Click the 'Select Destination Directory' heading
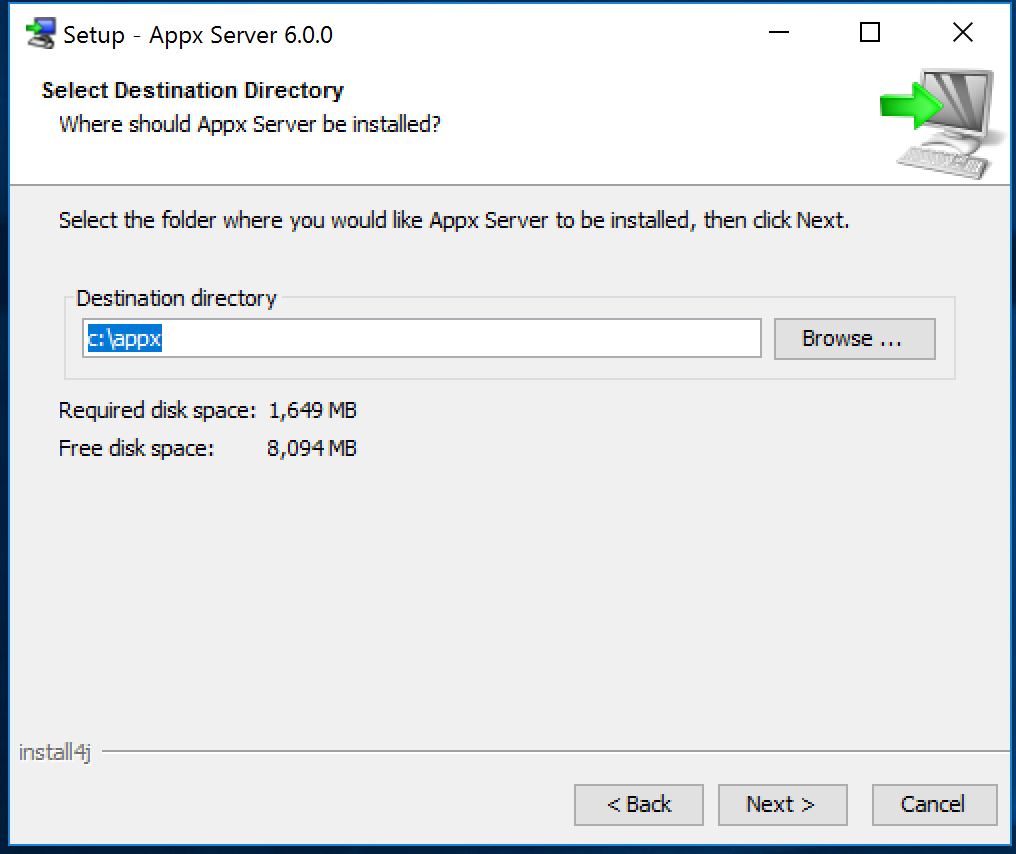The width and height of the screenshot is (1016, 854). [192, 90]
